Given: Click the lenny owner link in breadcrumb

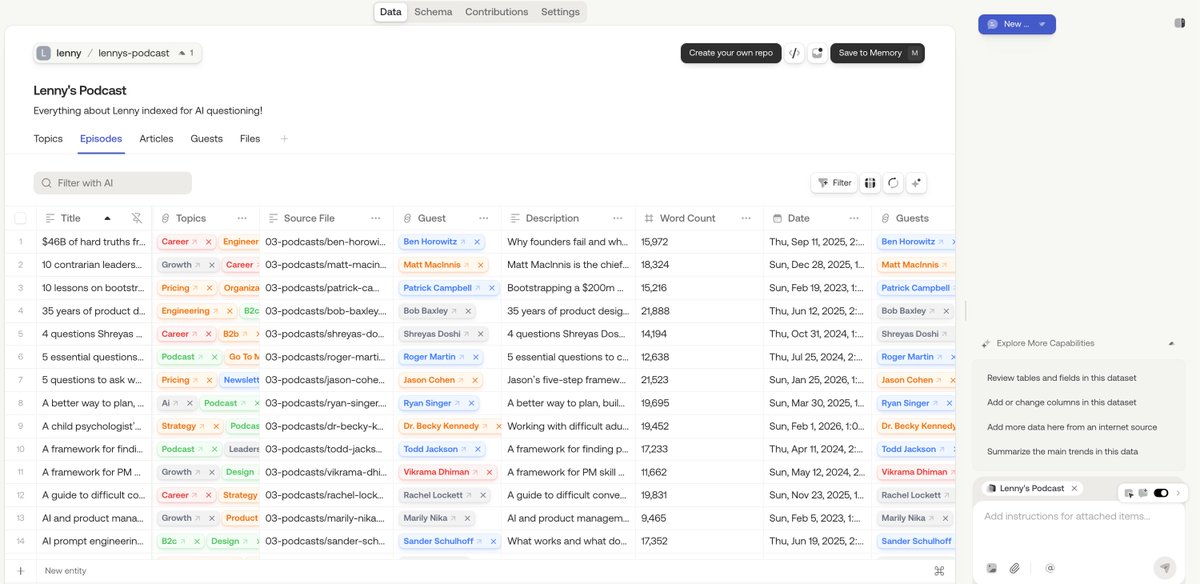Looking at the screenshot, I should click(x=69, y=53).
